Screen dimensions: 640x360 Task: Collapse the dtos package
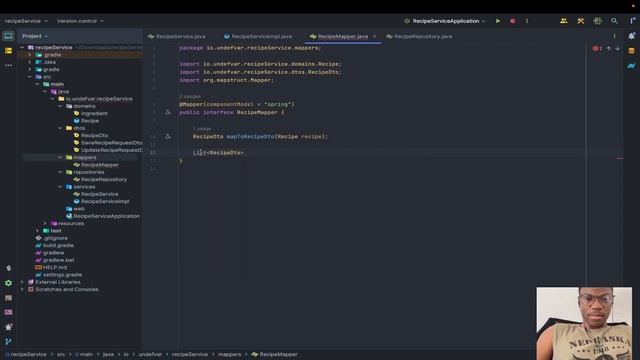60,128
